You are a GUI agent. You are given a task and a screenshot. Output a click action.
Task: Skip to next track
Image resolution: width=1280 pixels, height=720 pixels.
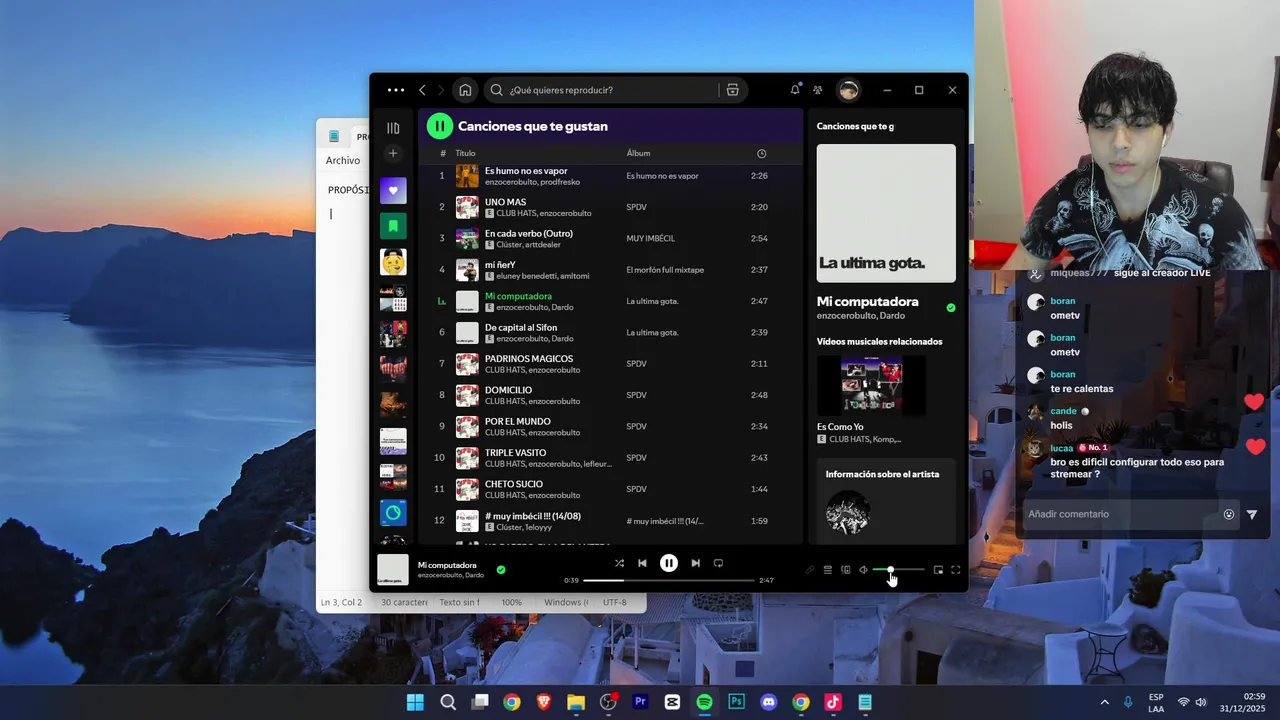click(695, 563)
